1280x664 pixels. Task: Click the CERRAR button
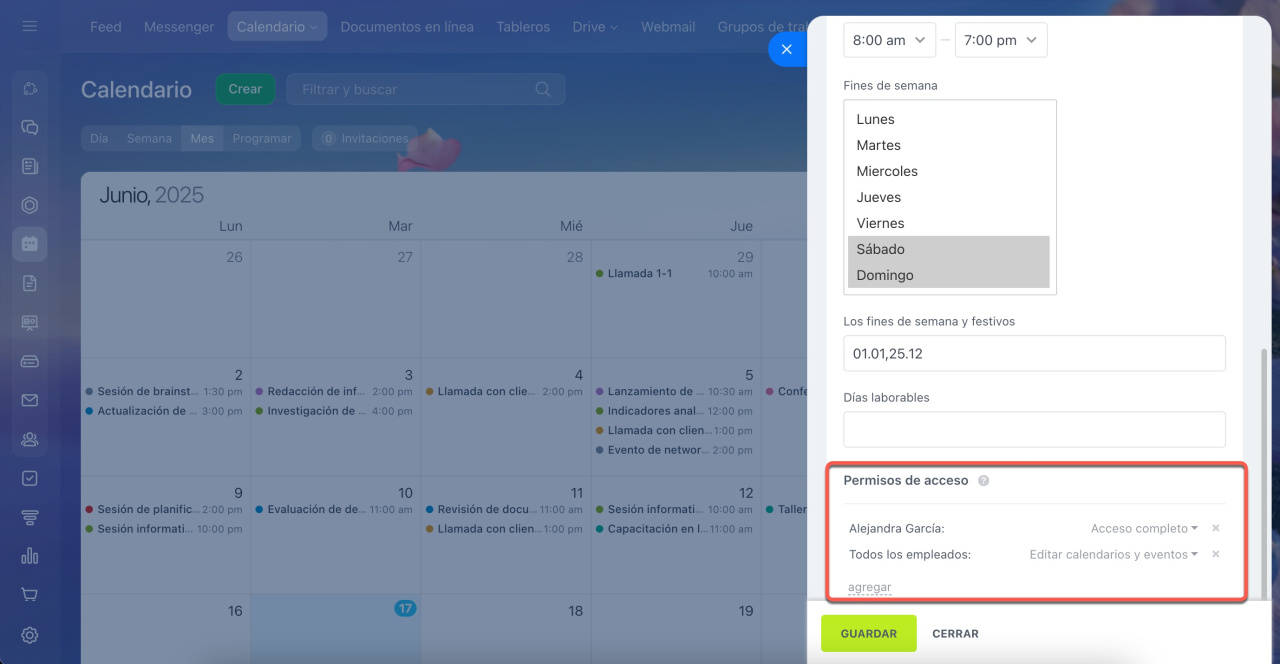point(955,634)
